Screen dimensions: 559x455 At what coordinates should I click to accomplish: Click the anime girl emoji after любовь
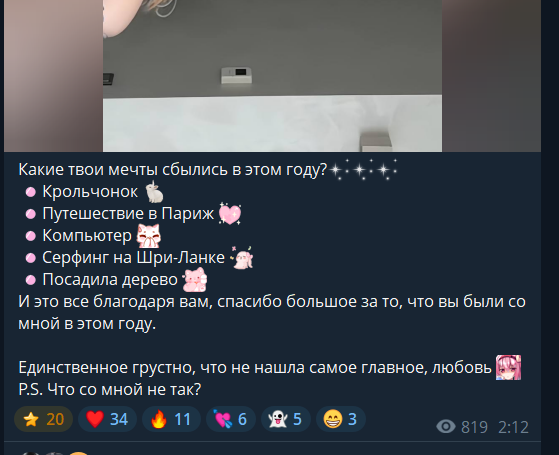508,367
